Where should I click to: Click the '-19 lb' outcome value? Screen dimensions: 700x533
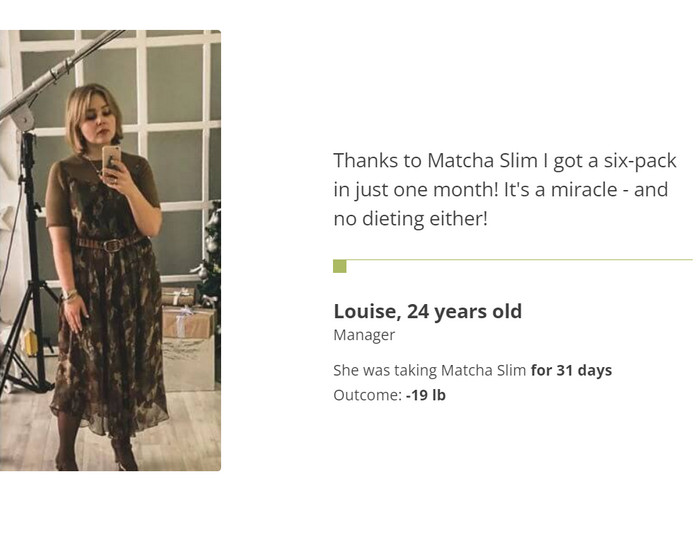tap(425, 395)
